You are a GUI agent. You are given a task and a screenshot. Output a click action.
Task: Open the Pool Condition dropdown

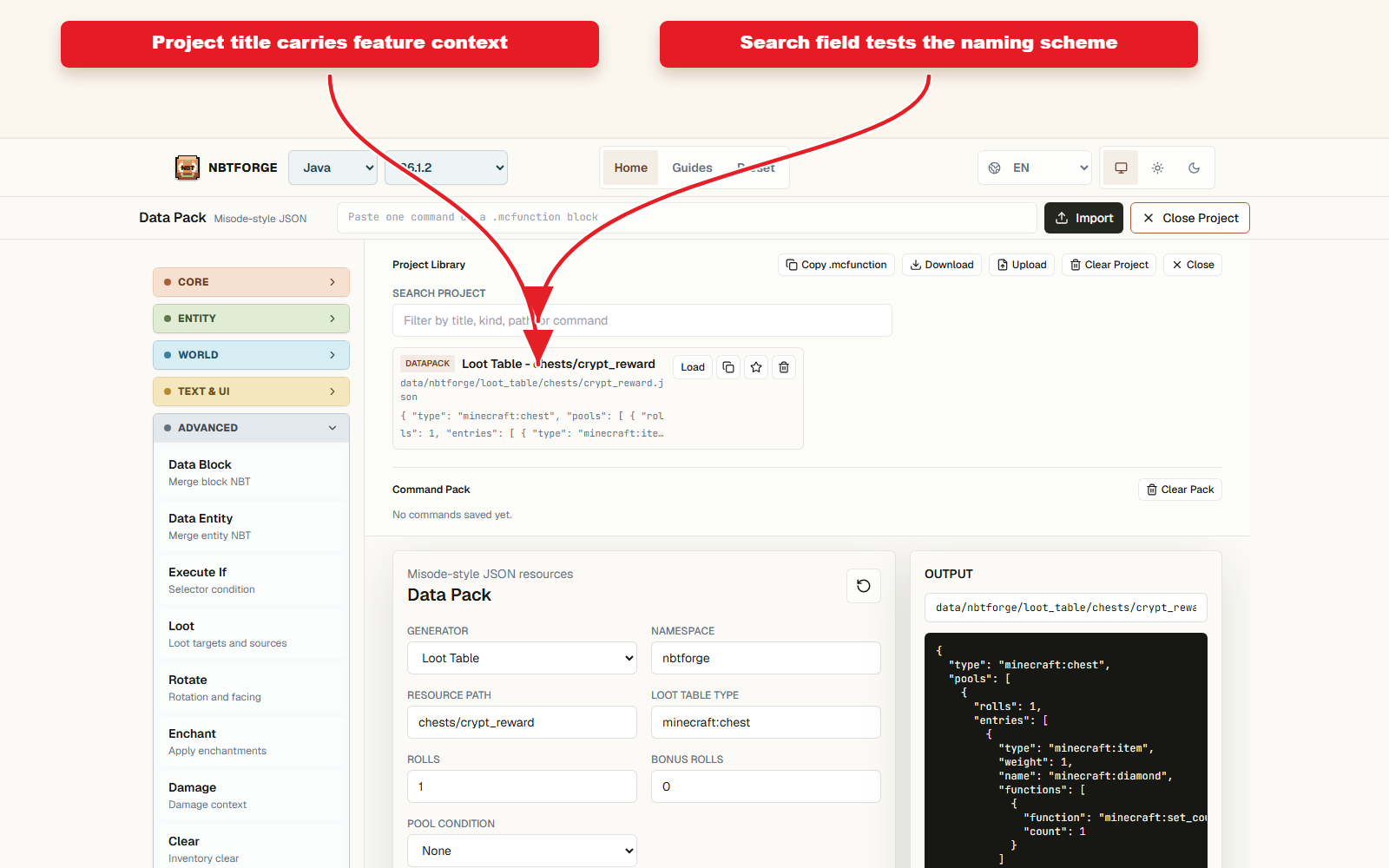522,851
